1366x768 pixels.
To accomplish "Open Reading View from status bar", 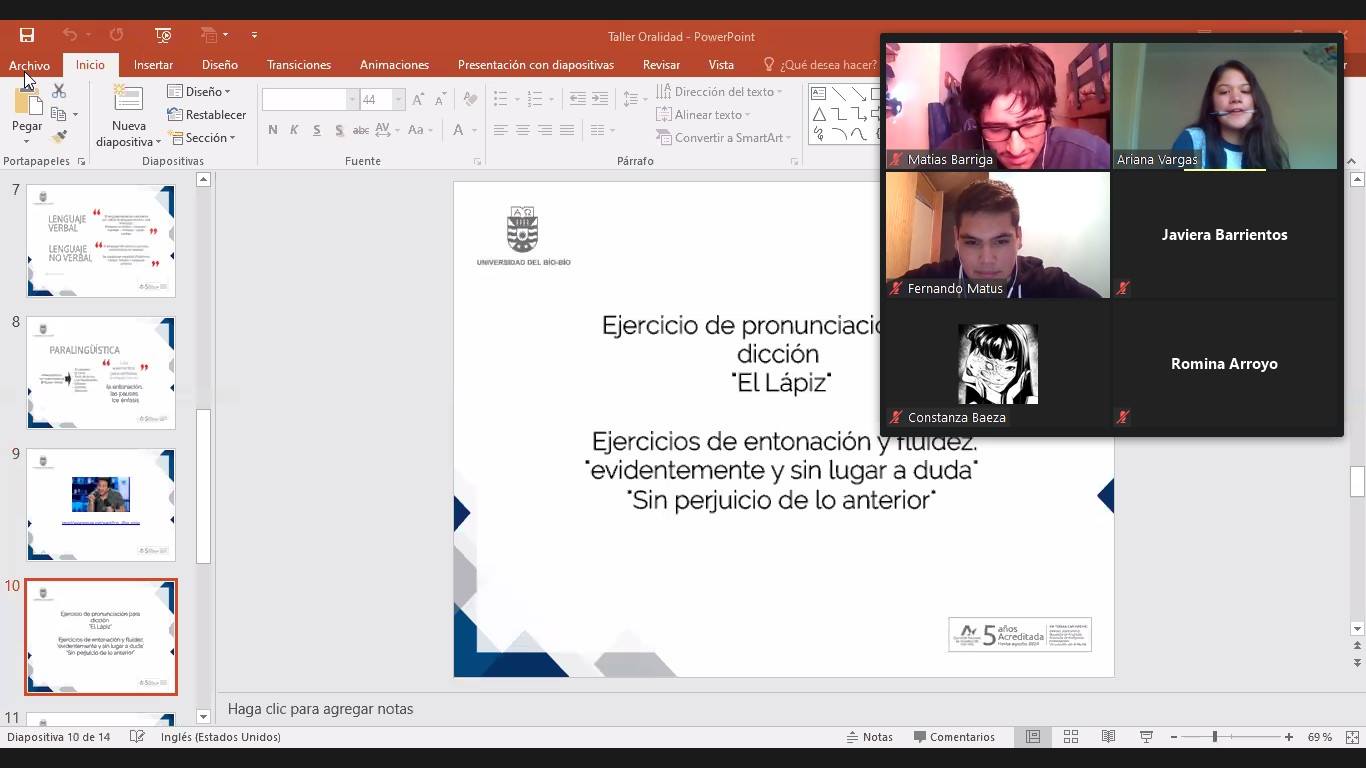I will (1108, 737).
